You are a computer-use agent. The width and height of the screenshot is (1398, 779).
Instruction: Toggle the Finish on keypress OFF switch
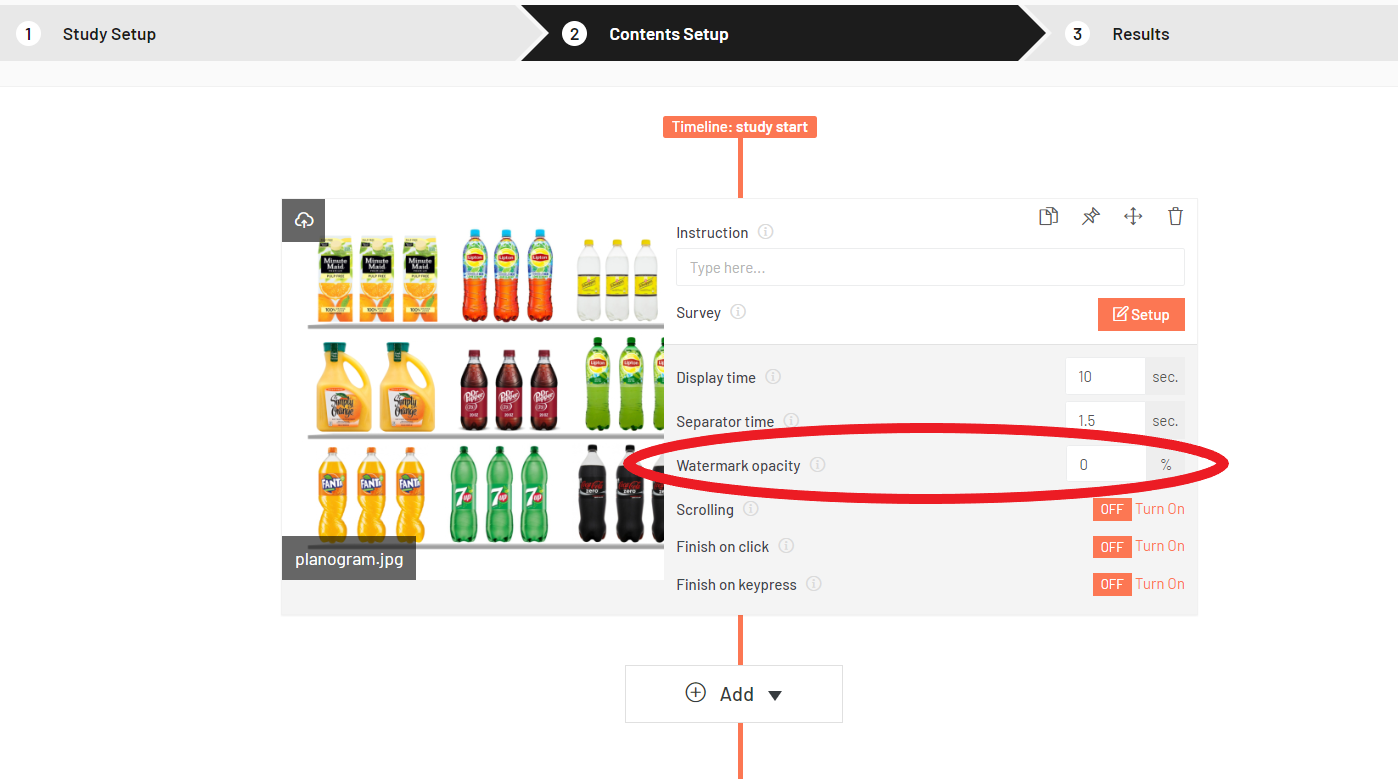tap(1112, 584)
